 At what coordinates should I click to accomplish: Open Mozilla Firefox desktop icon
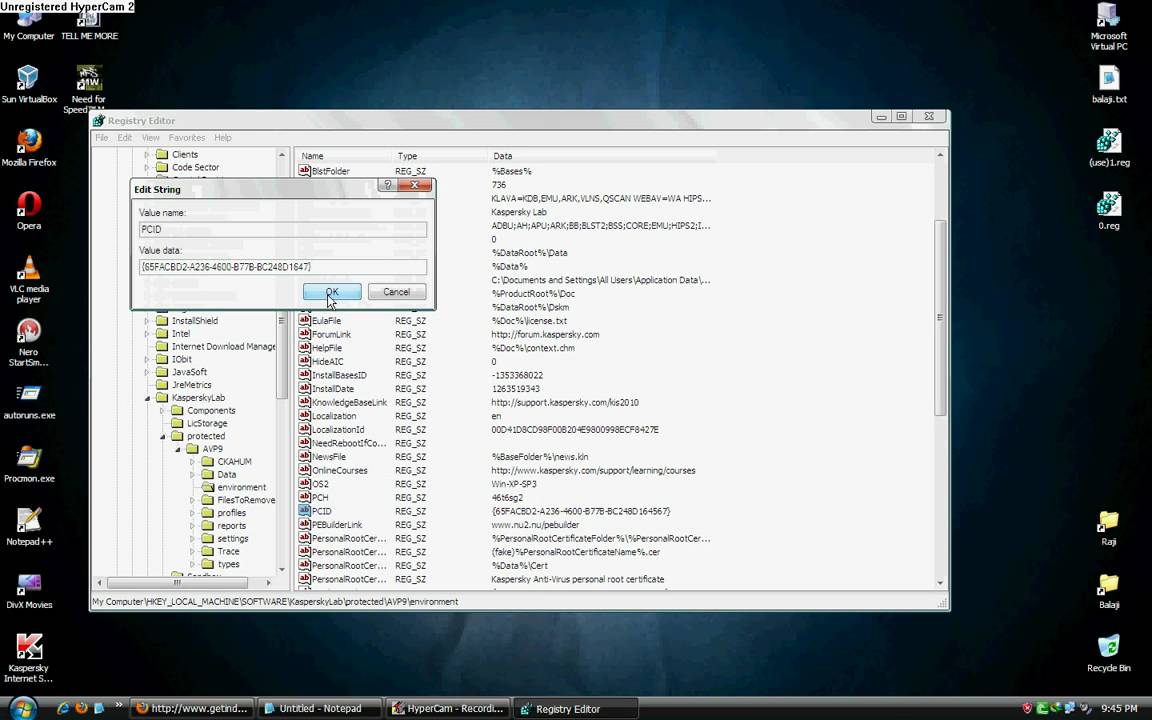point(29,148)
